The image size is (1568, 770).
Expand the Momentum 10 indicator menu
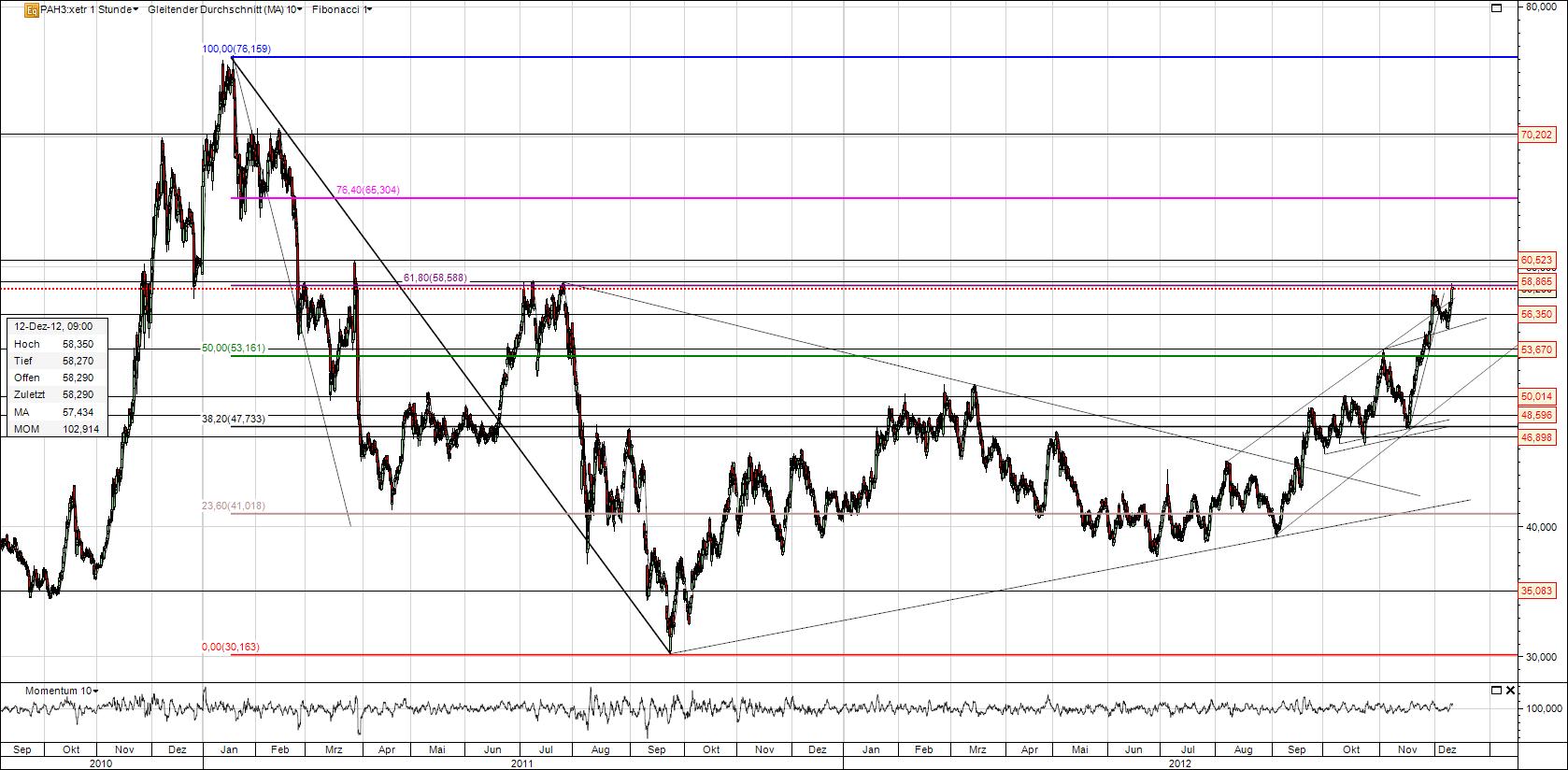62,691
